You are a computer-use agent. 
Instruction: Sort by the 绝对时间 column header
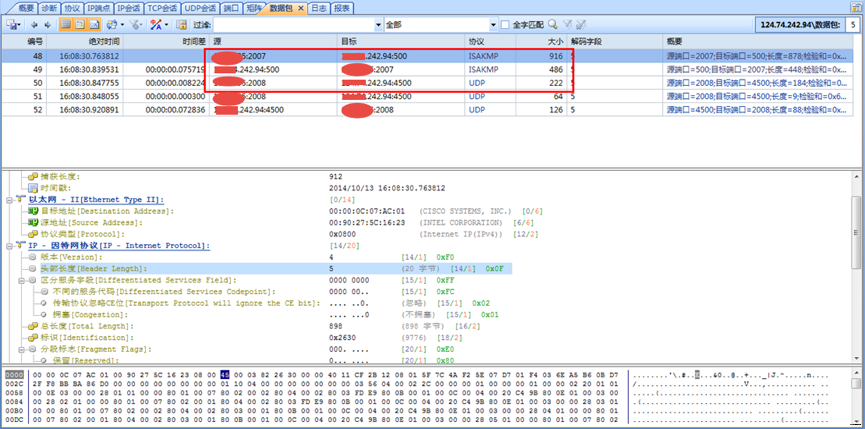click(x=78, y=41)
